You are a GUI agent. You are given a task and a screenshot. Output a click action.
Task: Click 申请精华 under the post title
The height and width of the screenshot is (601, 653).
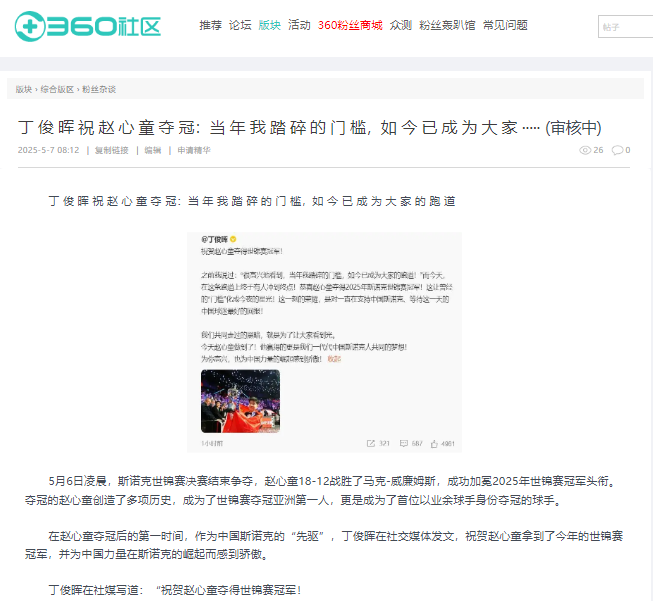(x=194, y=150)
